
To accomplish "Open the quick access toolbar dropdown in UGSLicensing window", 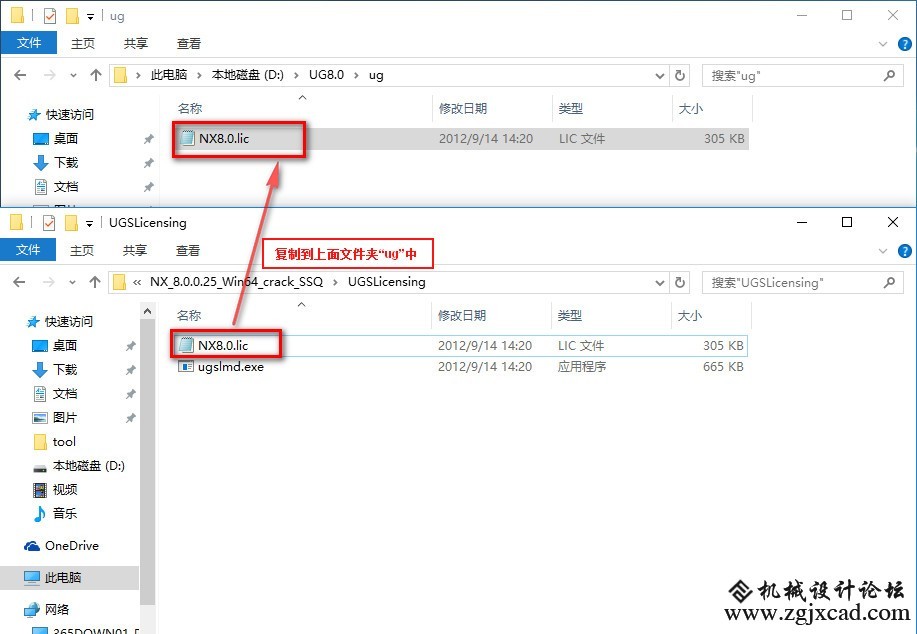I will point(89,223).
